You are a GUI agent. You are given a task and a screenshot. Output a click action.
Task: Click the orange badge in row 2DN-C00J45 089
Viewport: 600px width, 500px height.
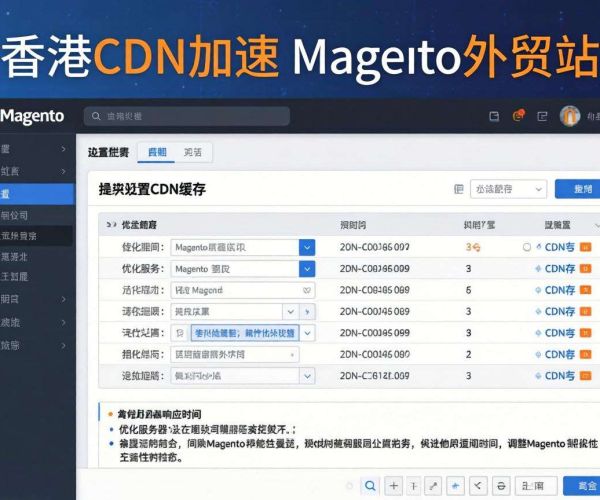click(x=585, y=312)
